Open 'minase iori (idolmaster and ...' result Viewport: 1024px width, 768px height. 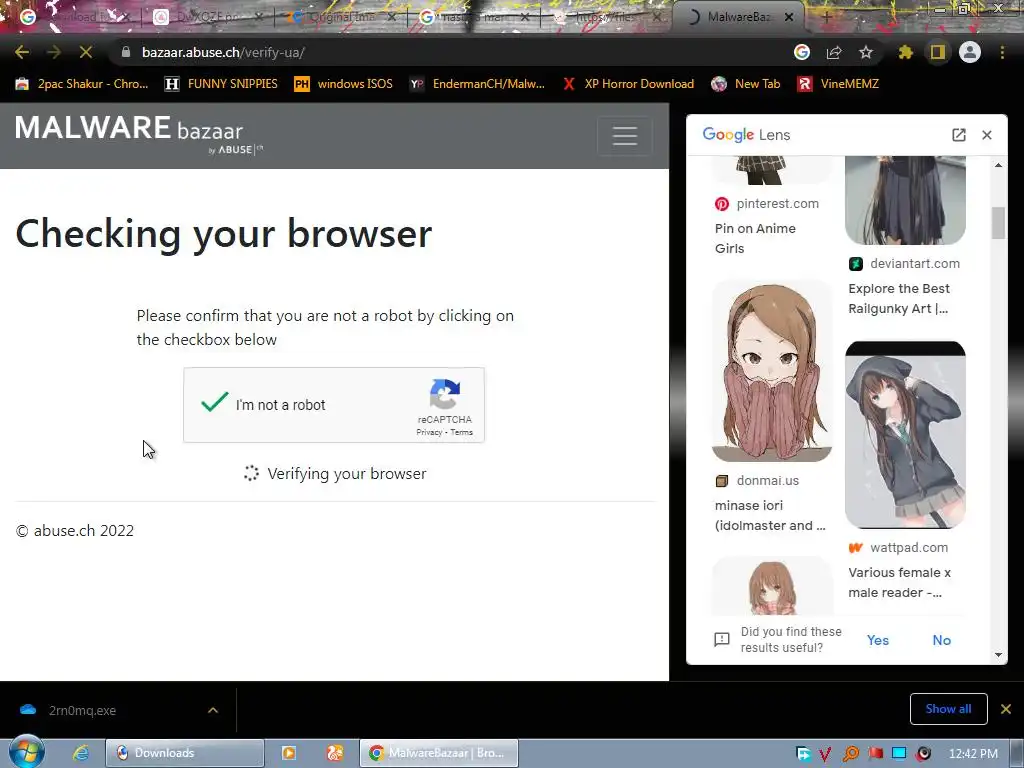[x=770, y=515]
